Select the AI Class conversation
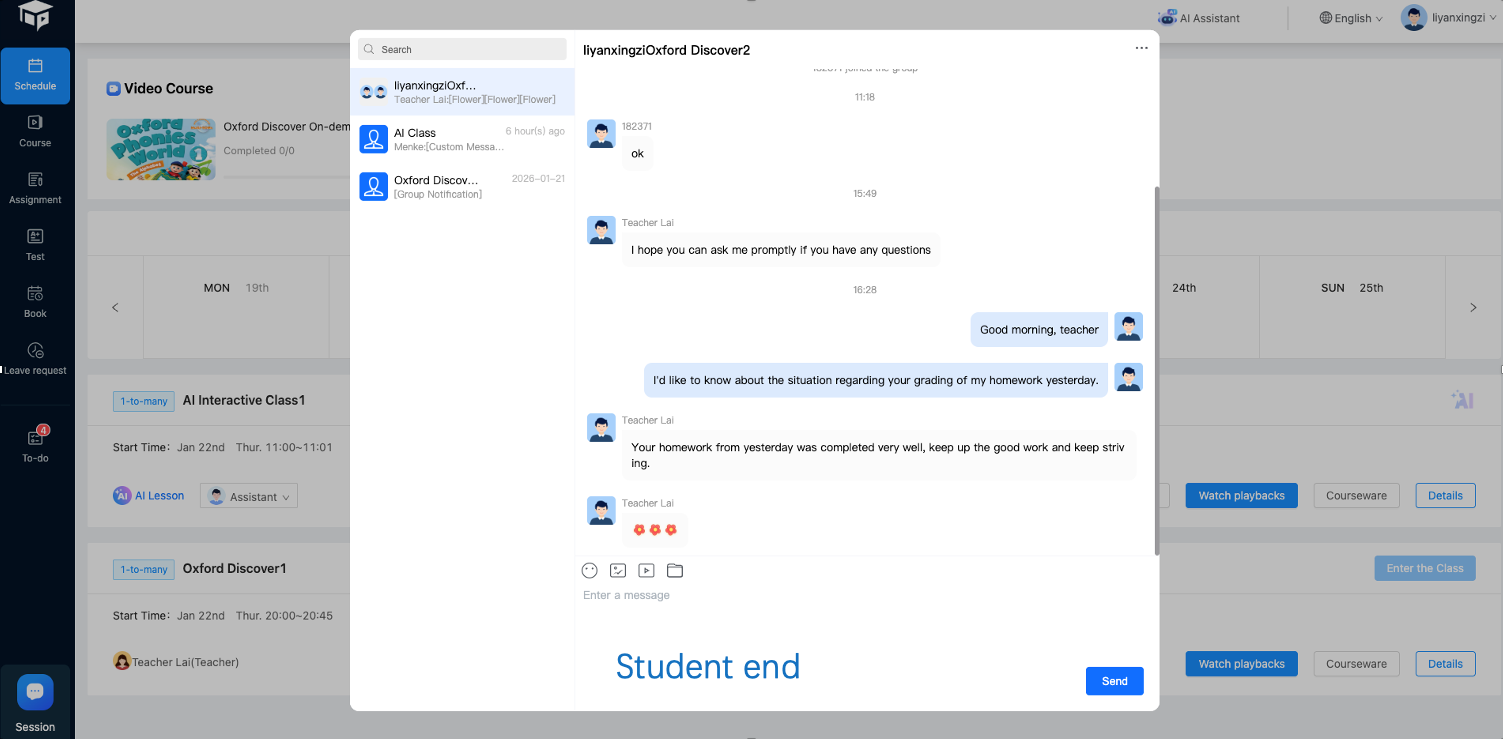Screen dimensions: 1503x739 [x=464, y=139]
